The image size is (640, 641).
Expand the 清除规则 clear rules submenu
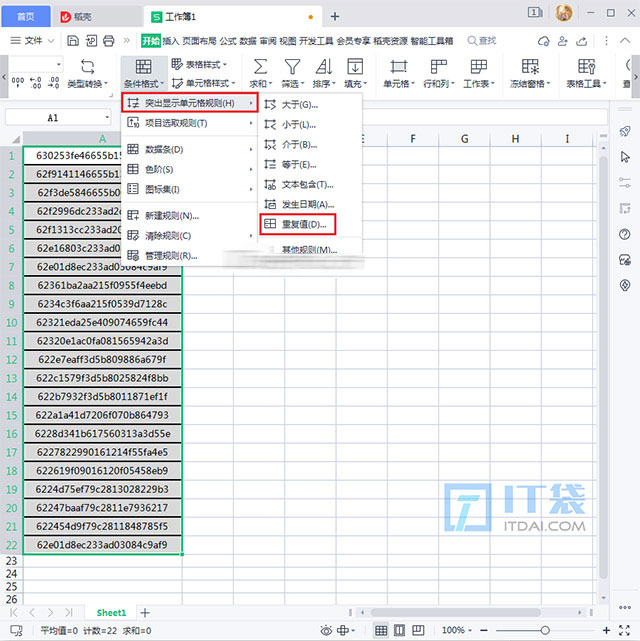point(190,235)
